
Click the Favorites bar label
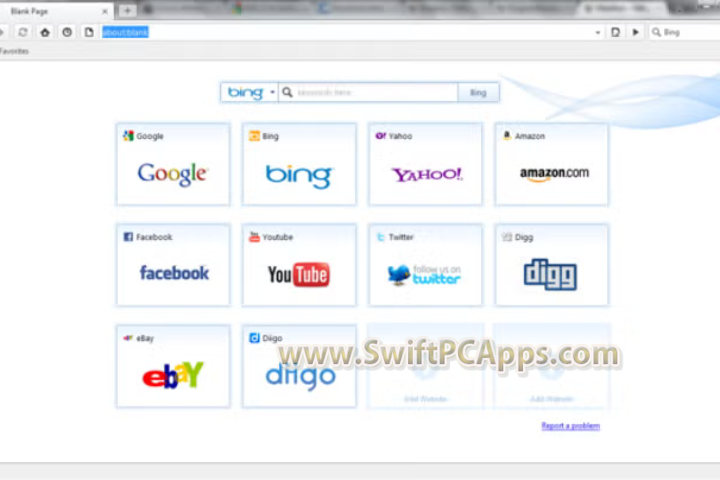pyautogui.click(x=14, y=51)
